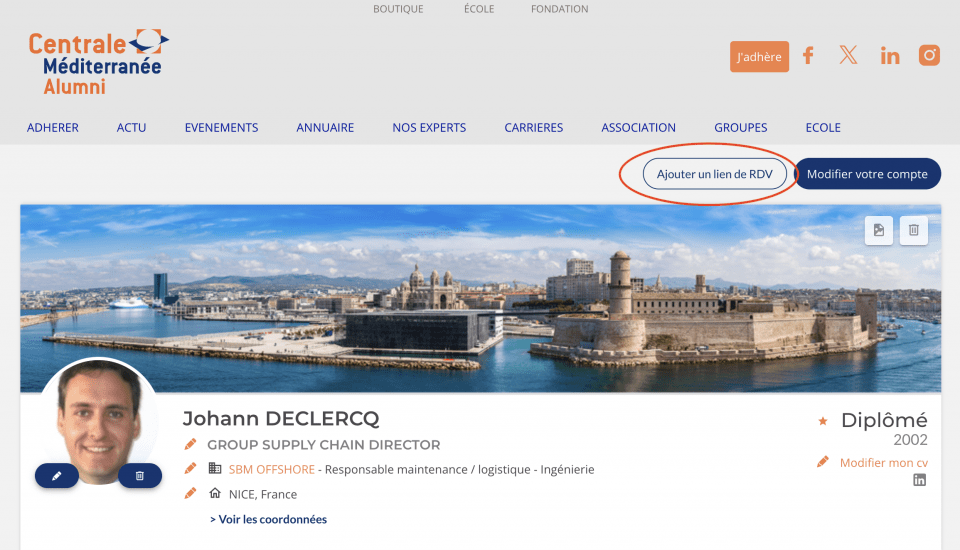
Task: Open the ADHERER menu
Action: click(x=53, y=128)
